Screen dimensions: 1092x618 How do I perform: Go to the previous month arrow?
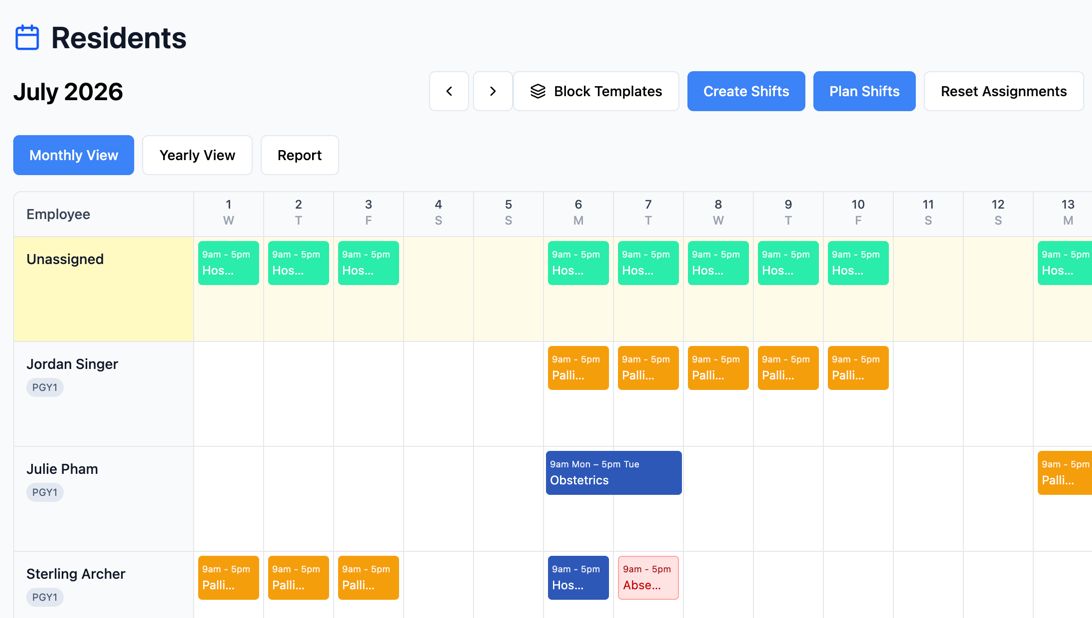tap(449, 91)
